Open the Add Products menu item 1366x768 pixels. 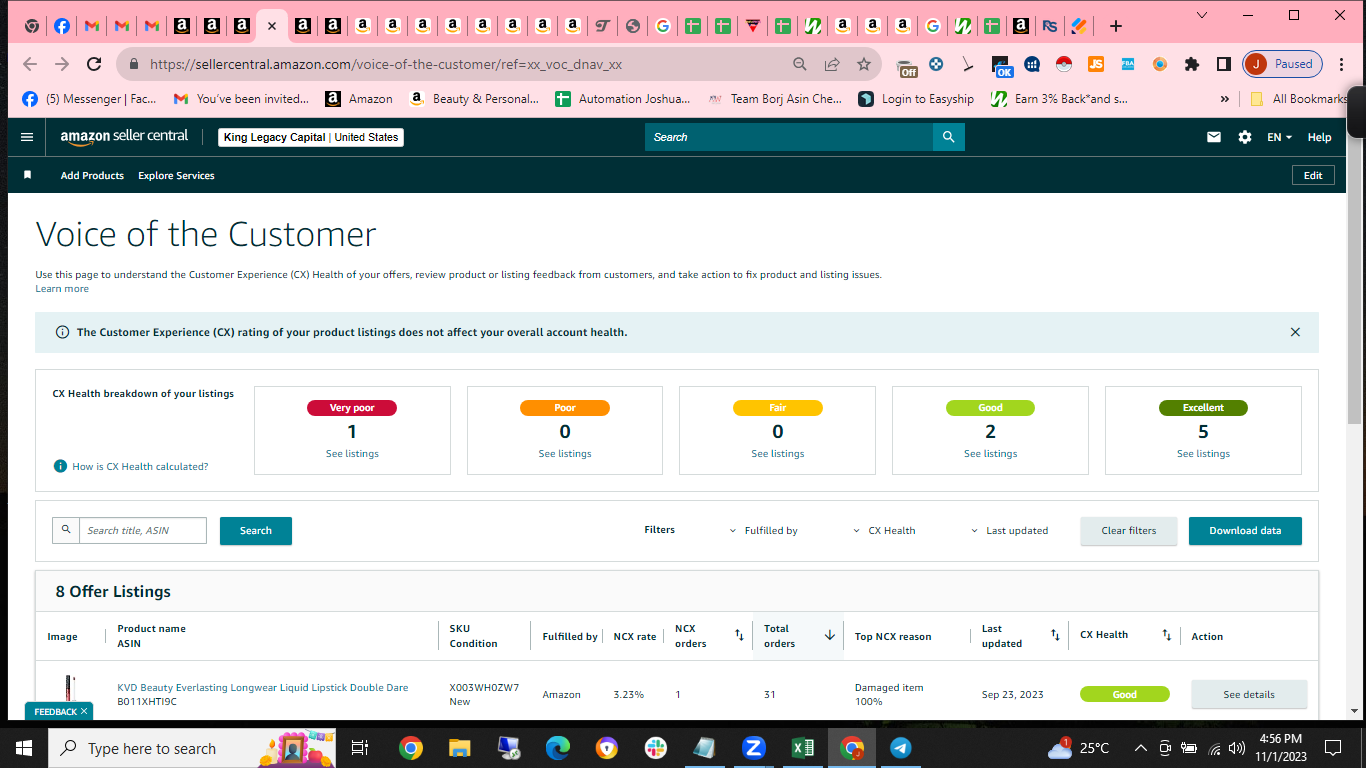coord(92,175)
